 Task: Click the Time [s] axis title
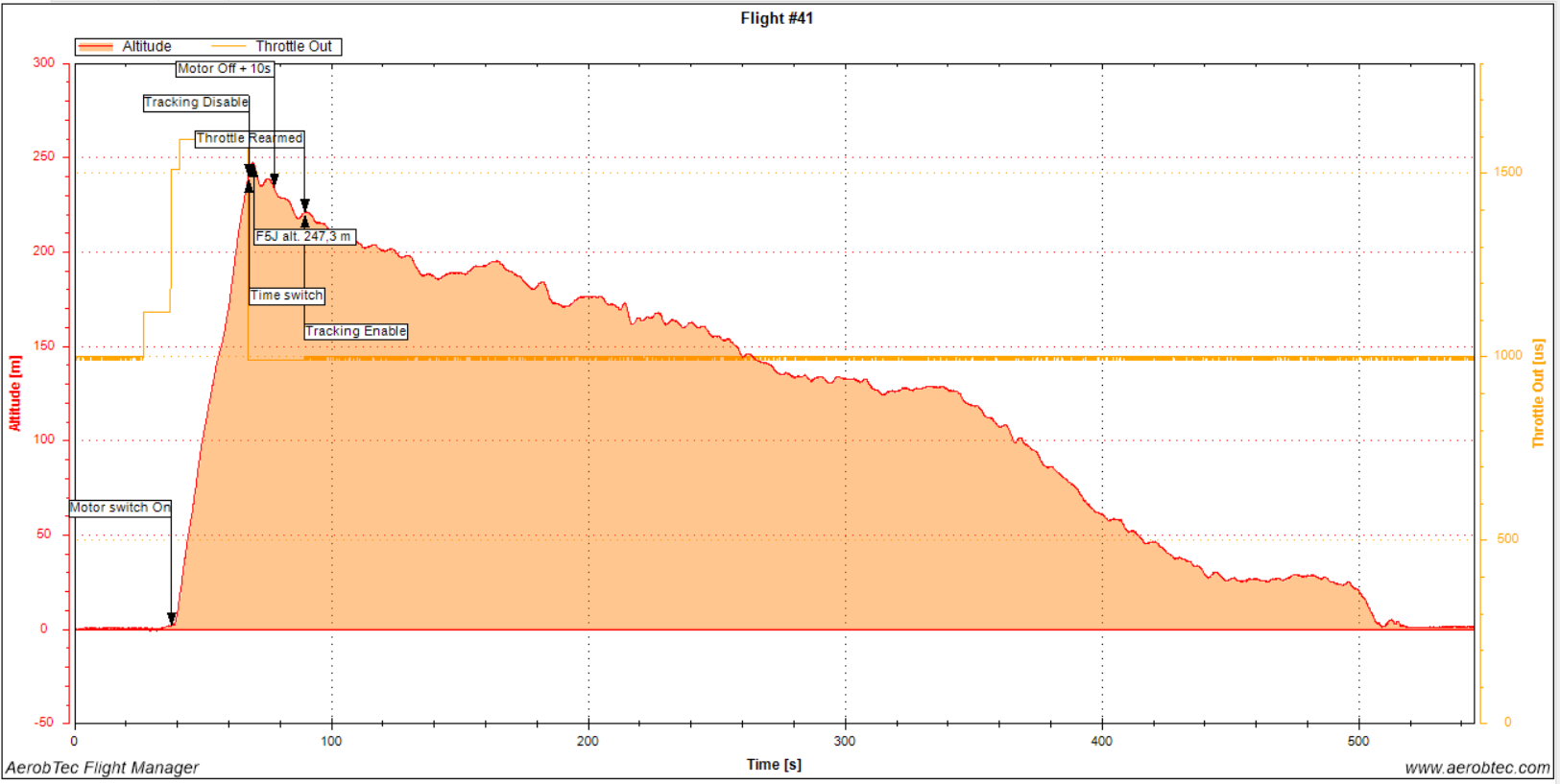(774, 765)
